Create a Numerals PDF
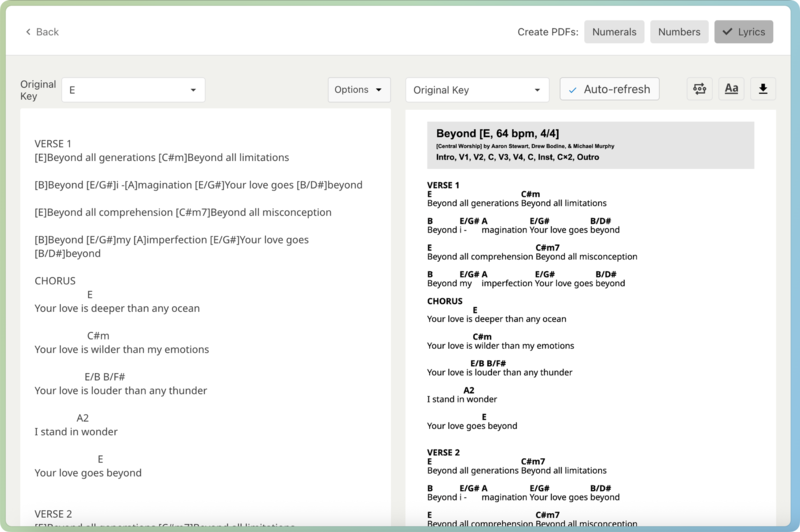Screen dimensions: 800x532 [614, 32]
